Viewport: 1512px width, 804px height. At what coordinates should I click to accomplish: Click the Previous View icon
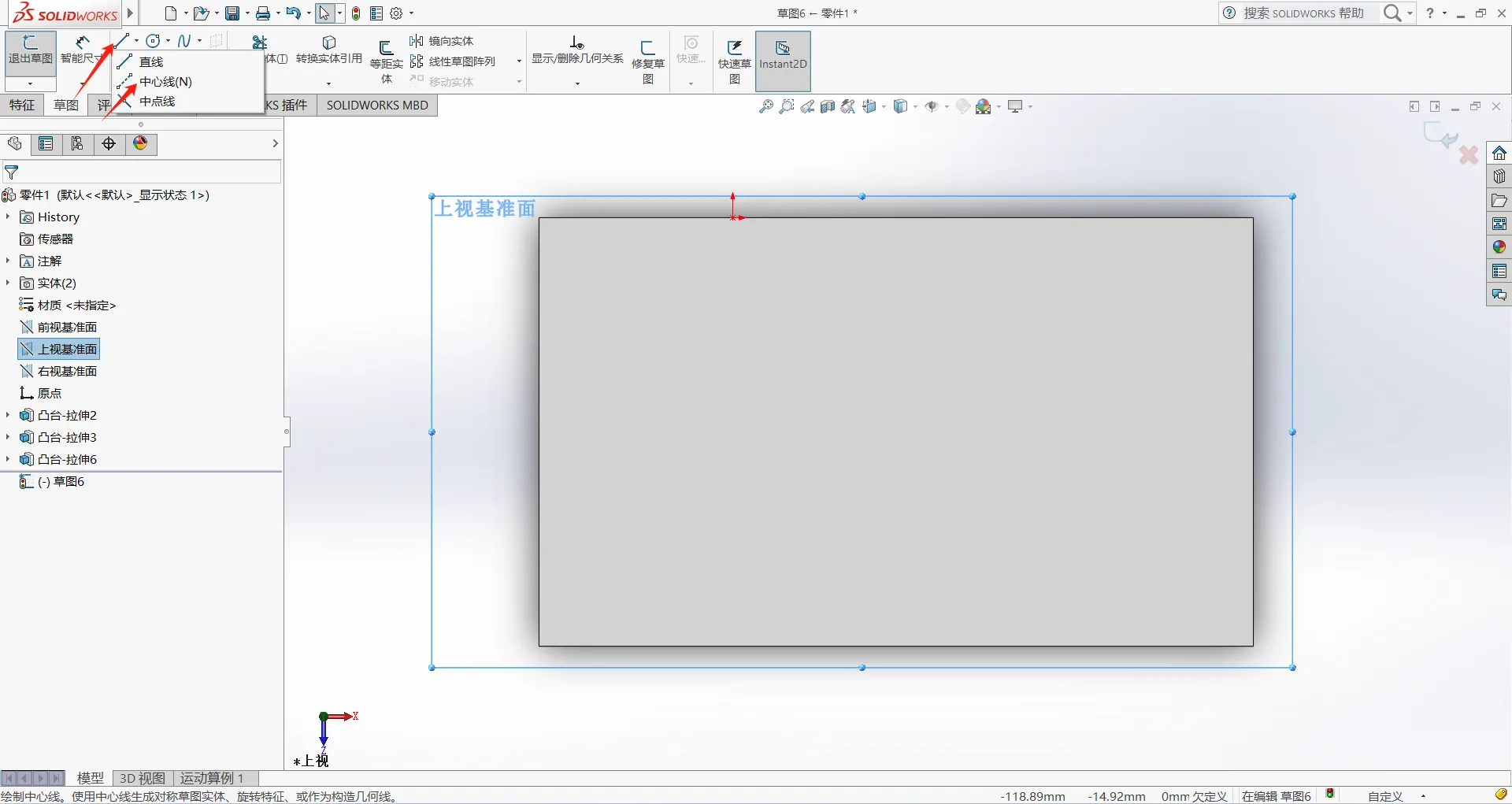point(807,106)
